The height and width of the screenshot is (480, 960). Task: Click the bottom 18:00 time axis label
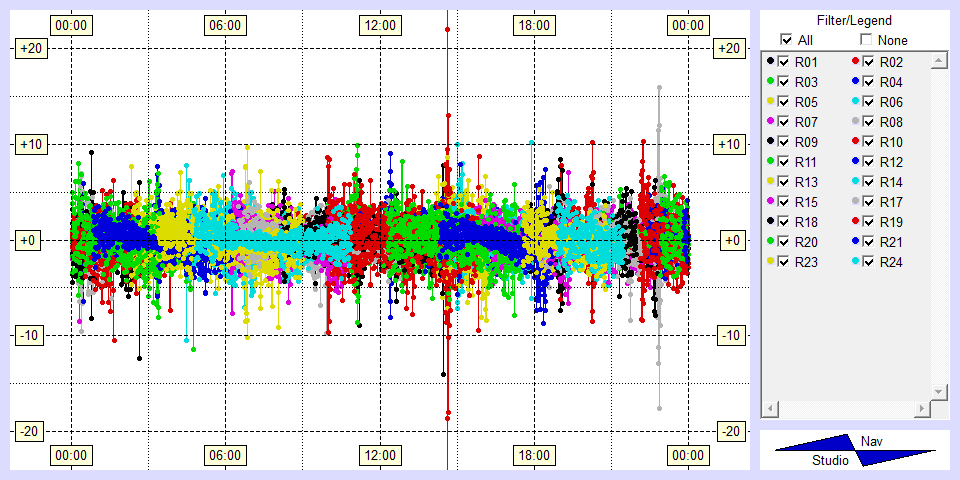pyautogui.click(x=533, y=455)
